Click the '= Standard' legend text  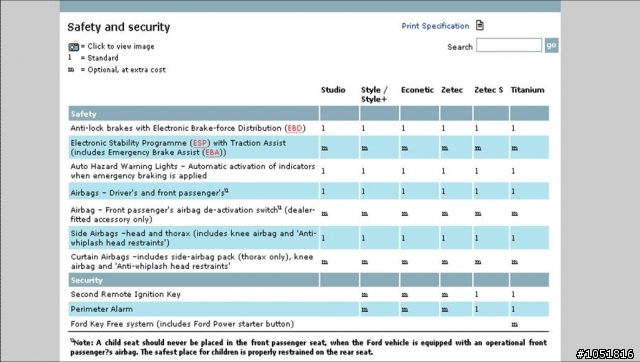99,58
